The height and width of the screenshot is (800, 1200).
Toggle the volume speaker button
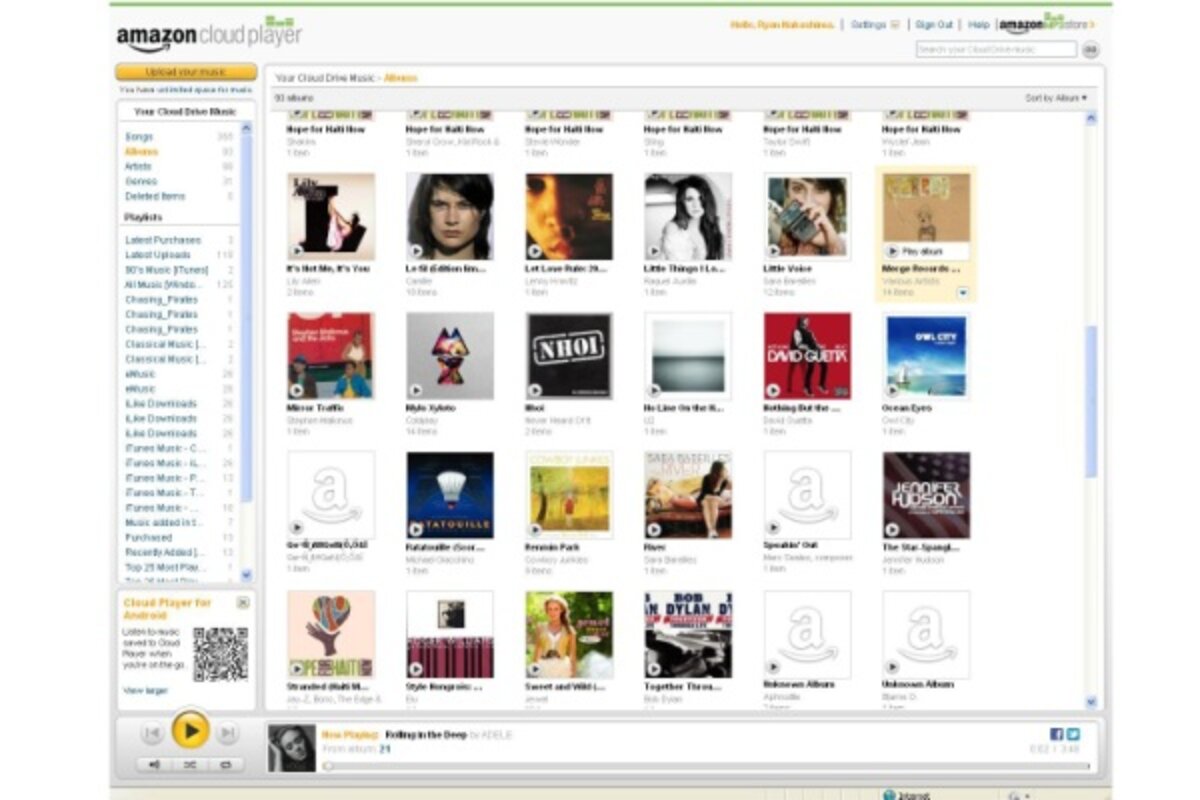tap(155, 764)
